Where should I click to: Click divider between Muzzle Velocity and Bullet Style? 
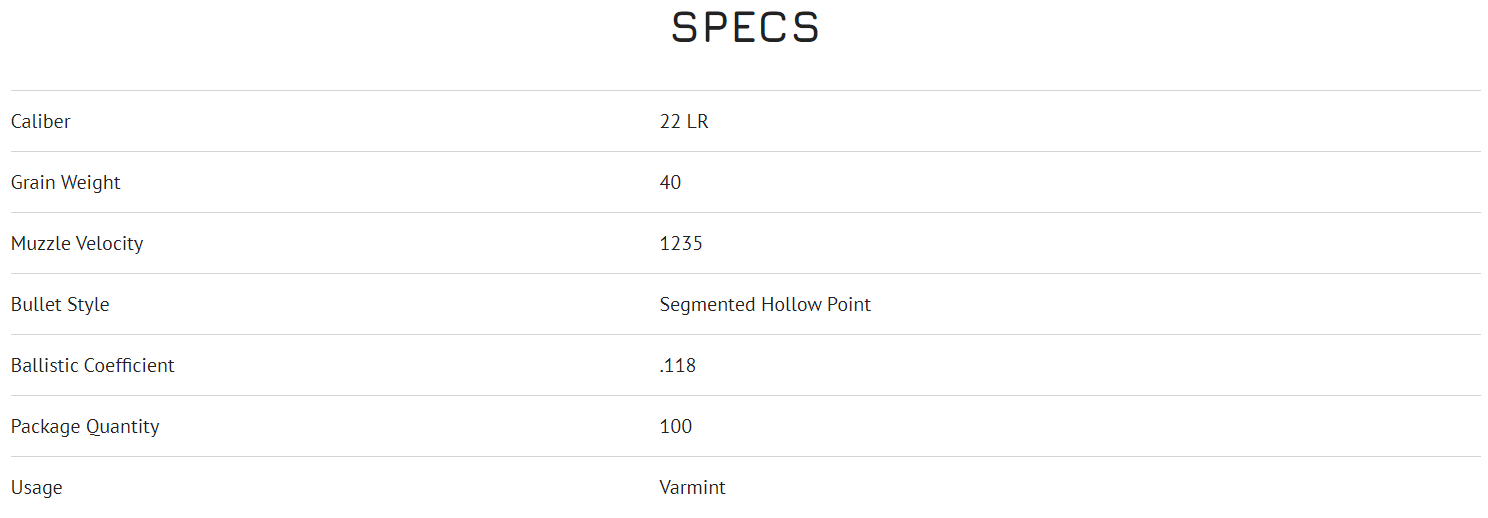point(745,274)
